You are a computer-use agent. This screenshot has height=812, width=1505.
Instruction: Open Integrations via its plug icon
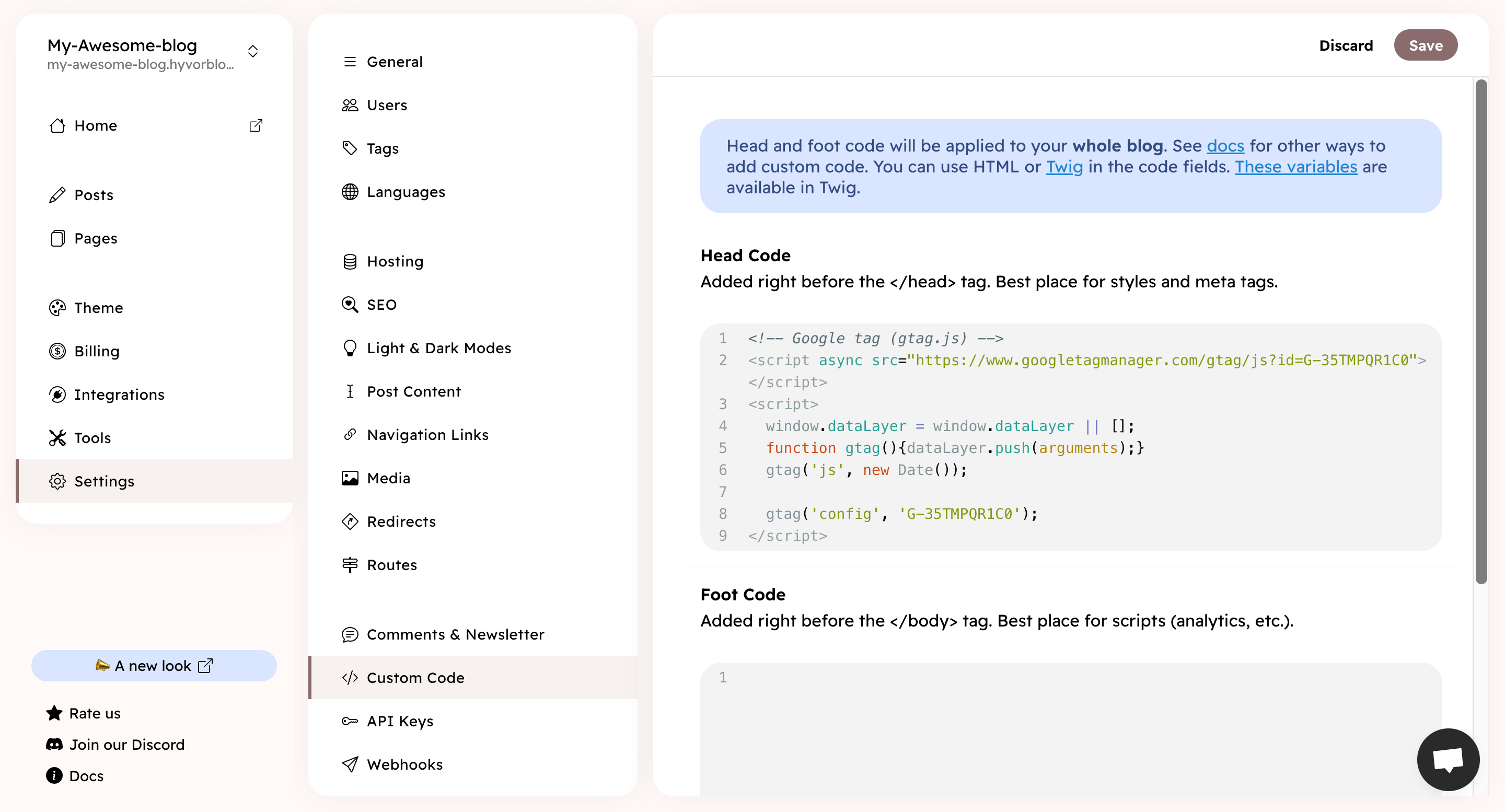[x=56, y=395]
